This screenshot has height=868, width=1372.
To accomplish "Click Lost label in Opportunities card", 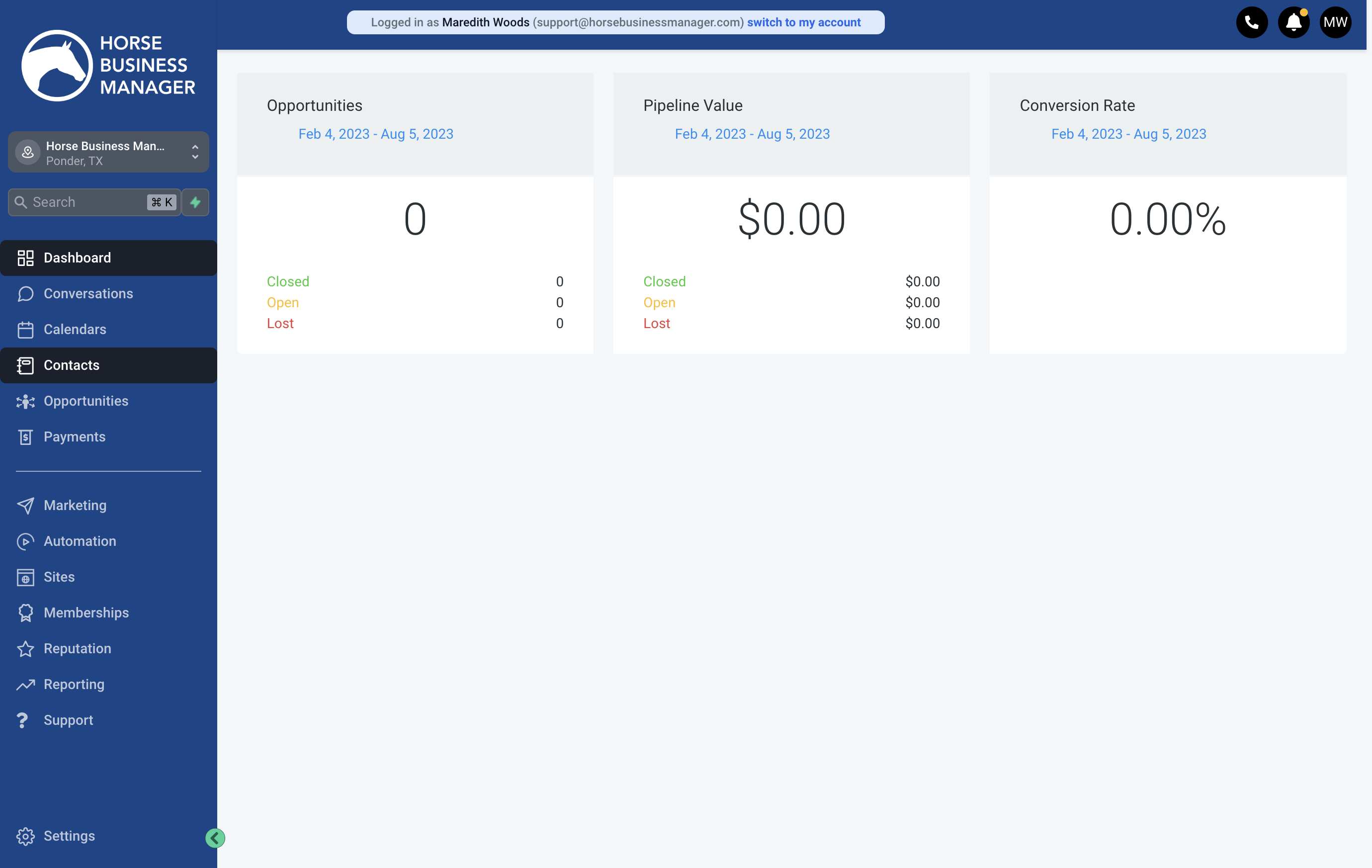I will [280, 324].
